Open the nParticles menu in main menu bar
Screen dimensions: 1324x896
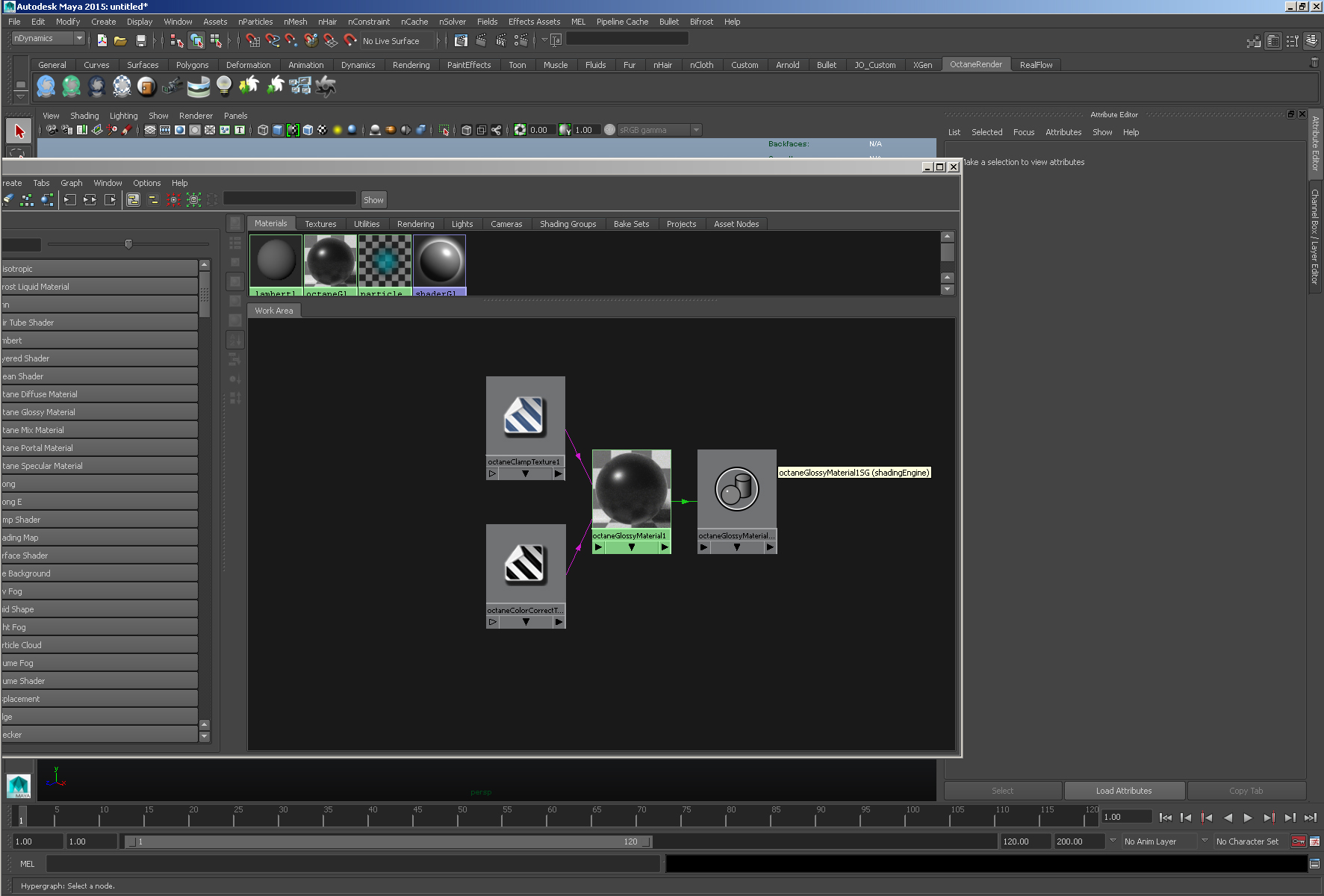[255, 22]
